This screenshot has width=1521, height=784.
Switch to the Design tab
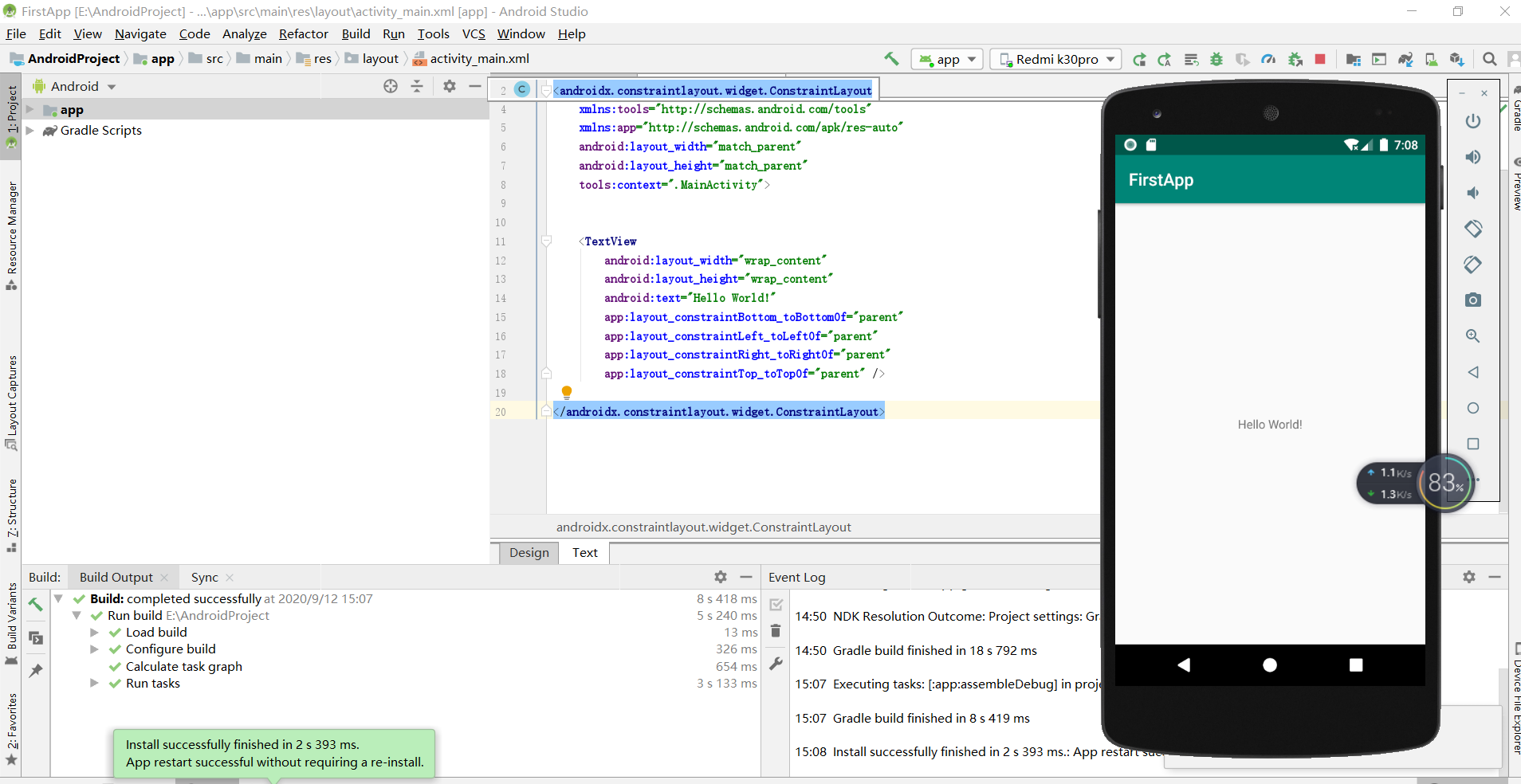click(529, 552)
